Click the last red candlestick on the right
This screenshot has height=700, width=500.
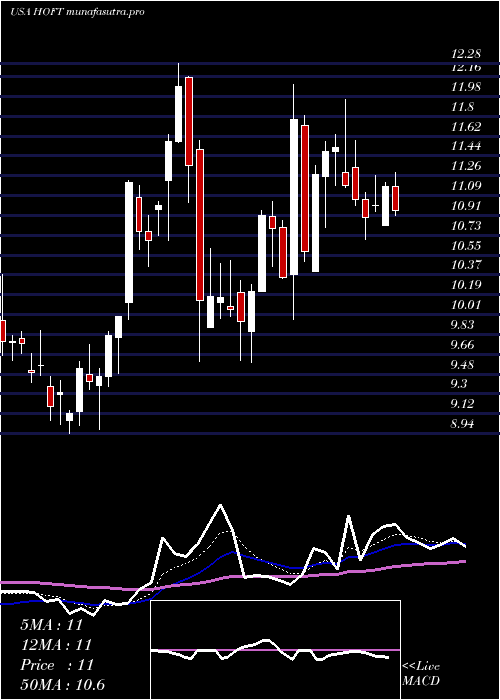click(x=395, y=199)
